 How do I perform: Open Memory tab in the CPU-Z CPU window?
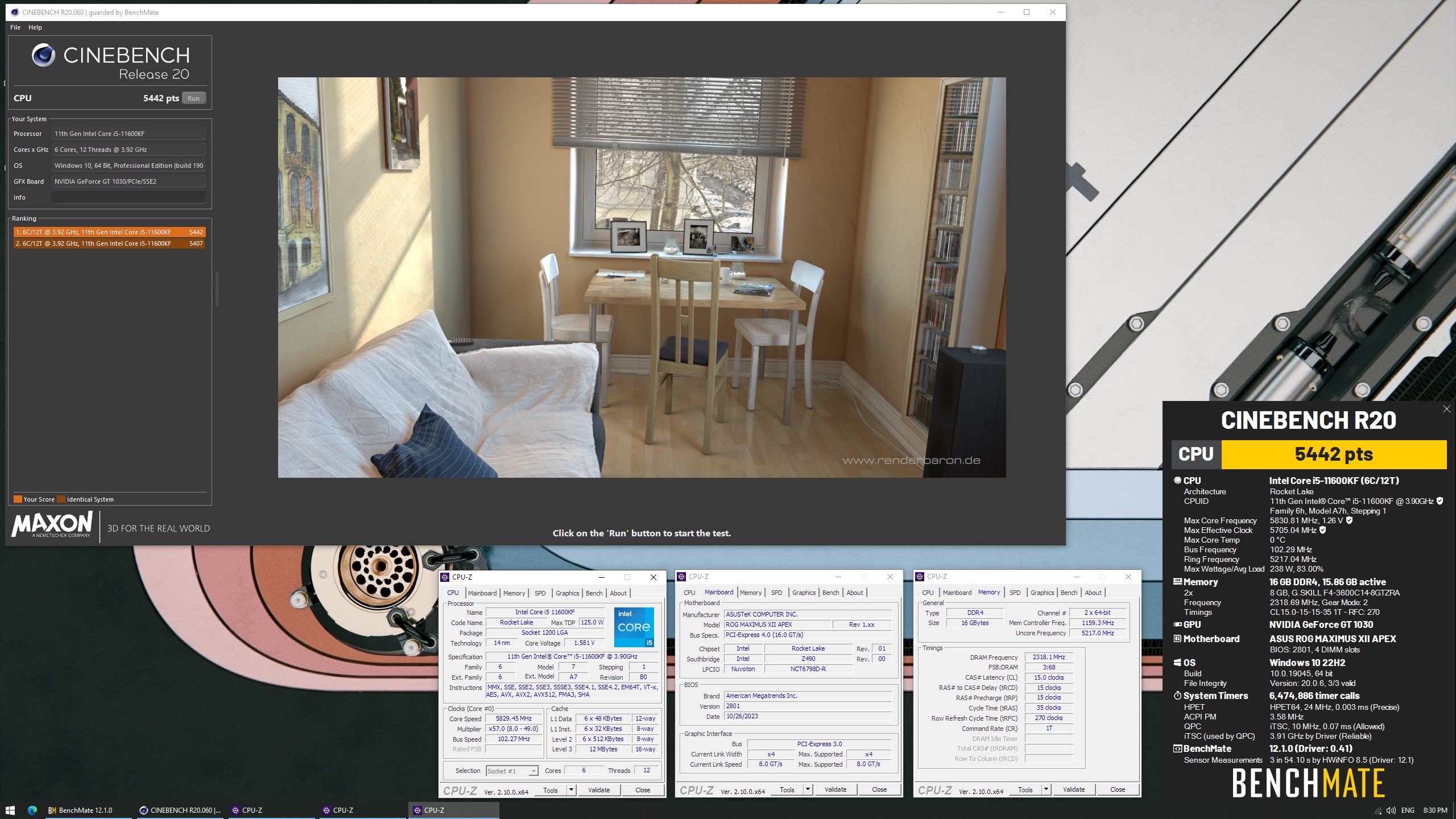514,593
